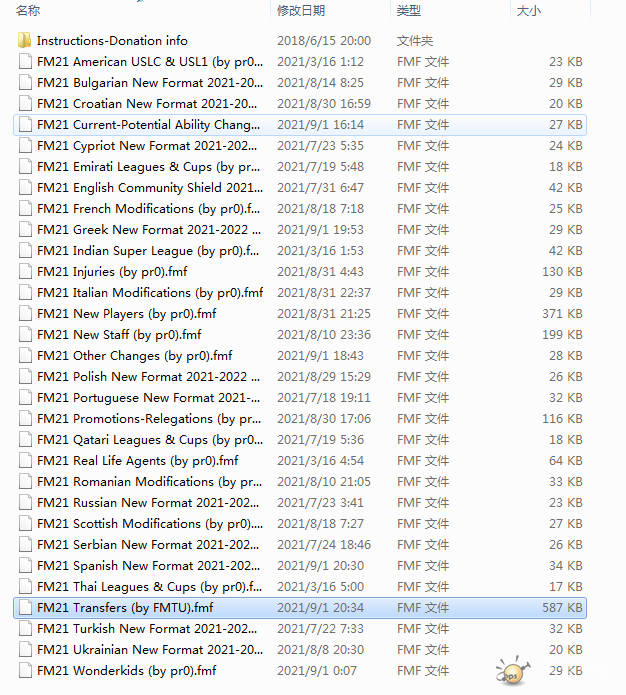Click the 130 KB size value
The image size is (626, 695).
[562, 272]
